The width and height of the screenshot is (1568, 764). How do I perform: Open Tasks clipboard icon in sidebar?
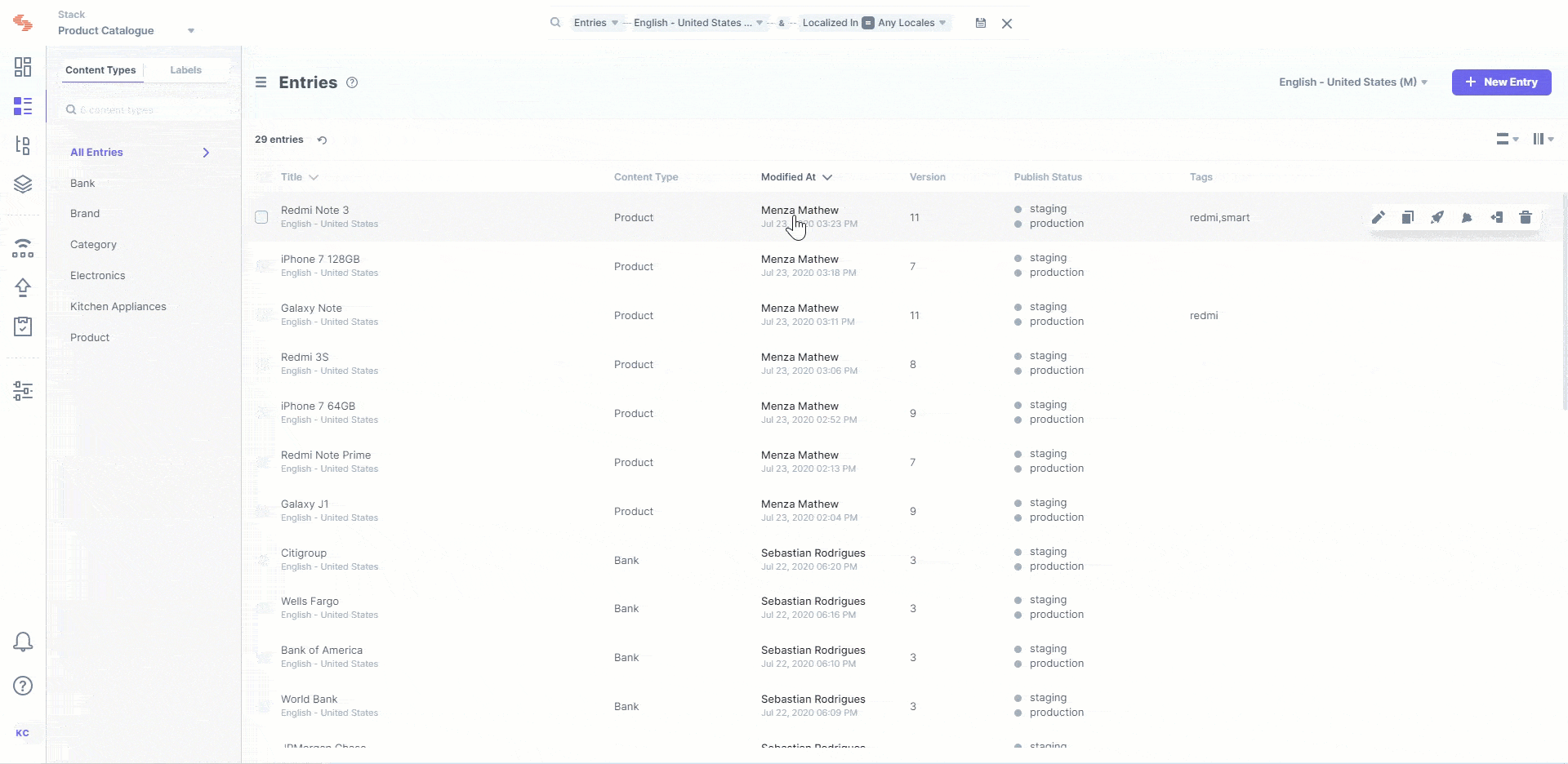click(23, 326)
